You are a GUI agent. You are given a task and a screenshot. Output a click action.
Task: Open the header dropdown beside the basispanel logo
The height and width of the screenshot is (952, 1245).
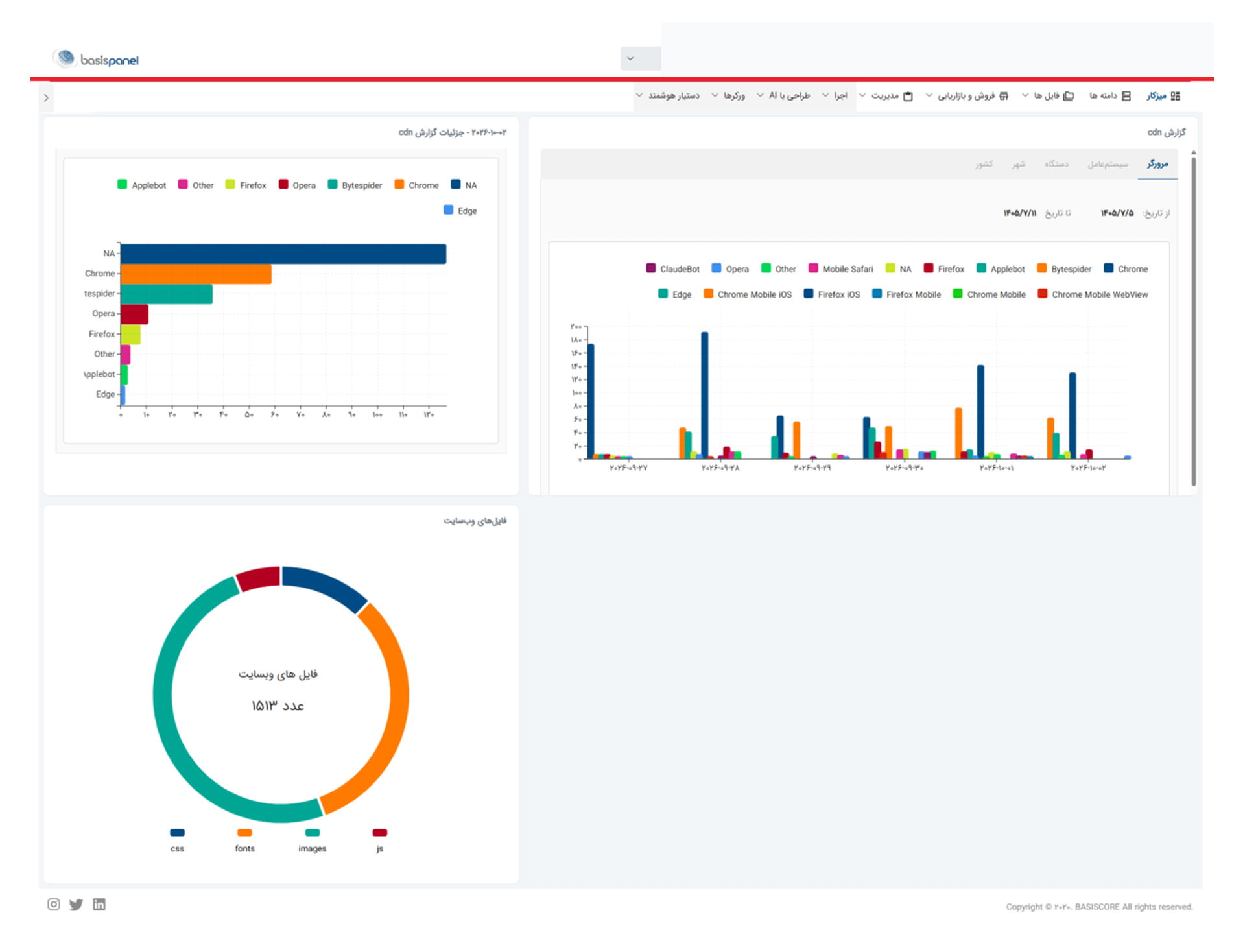(640, 58)
